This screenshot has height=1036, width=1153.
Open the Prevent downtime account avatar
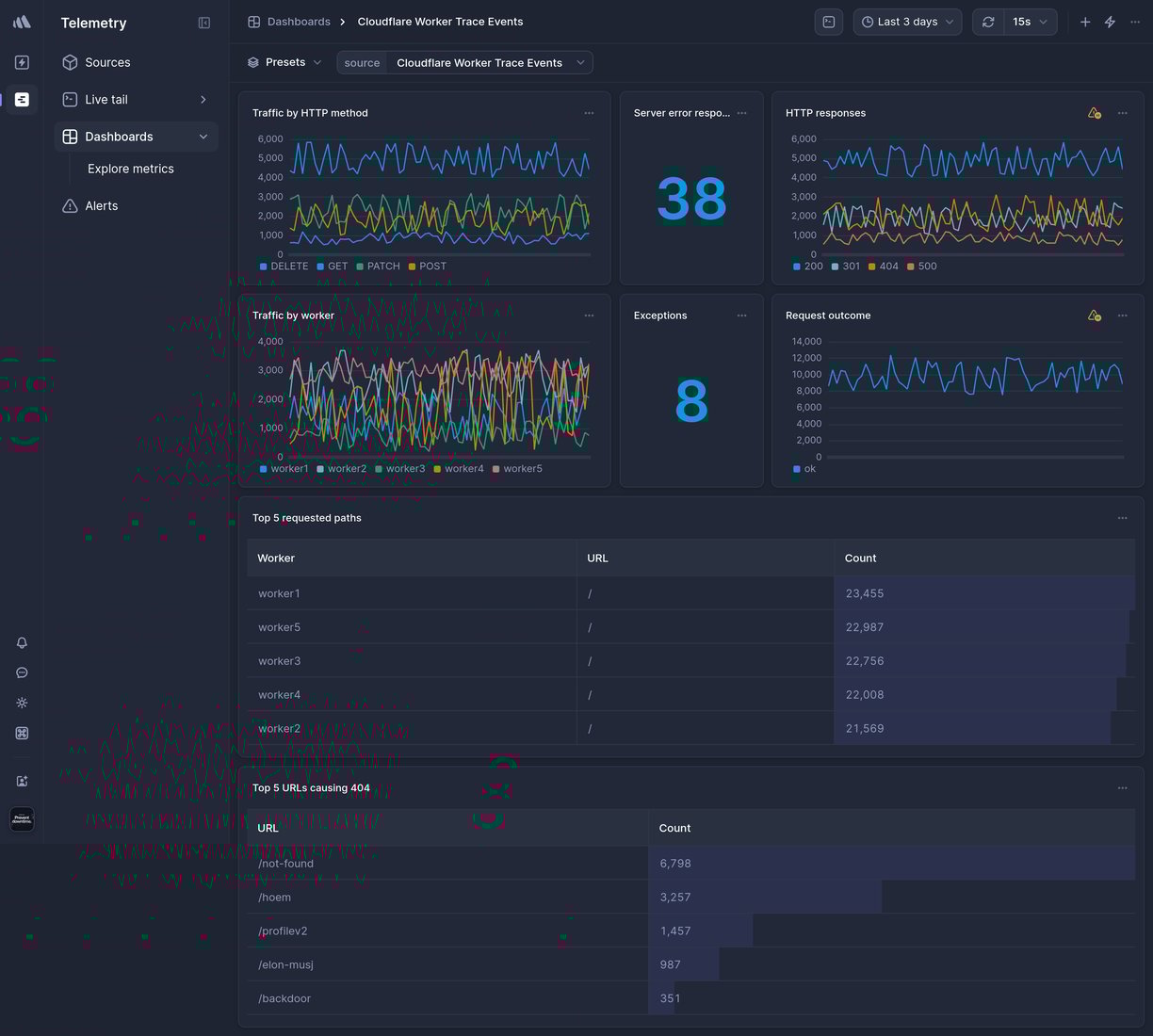pyautogui.click(x=22, y=819)
